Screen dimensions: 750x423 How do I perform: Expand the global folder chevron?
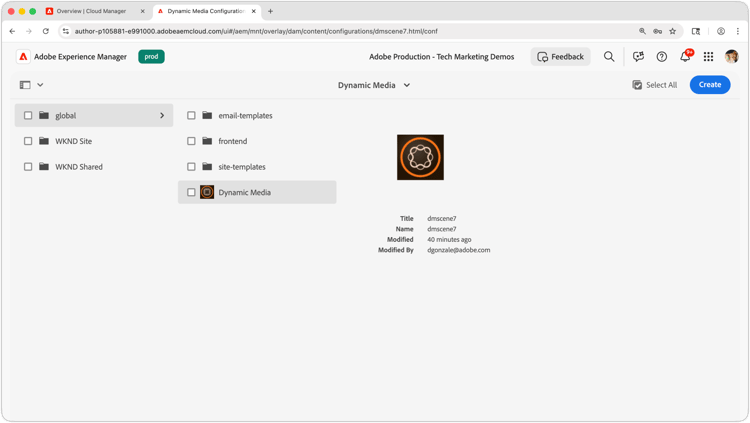(x=162, y=115)
